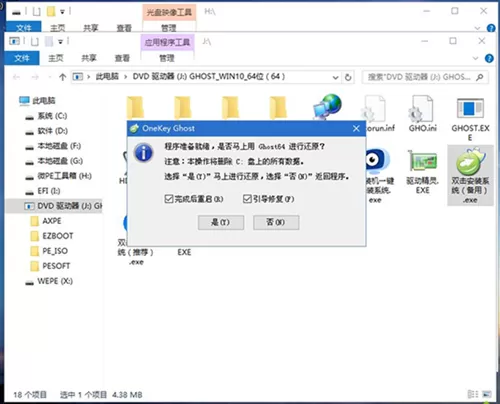Expand the ribbon with chevron arrow
500x404 pixels.
[476, 59]
